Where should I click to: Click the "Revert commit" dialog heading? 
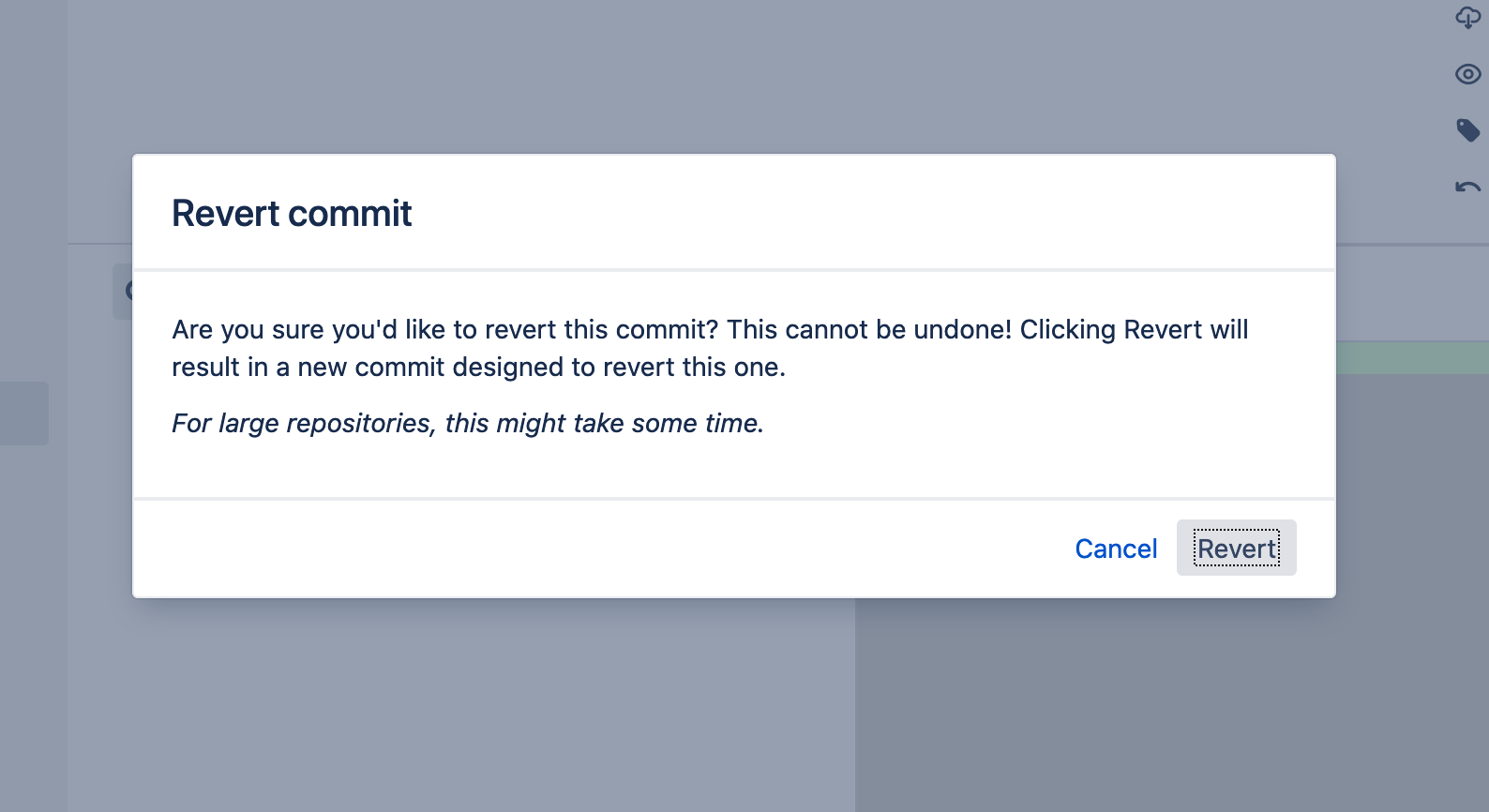(292, 214)
